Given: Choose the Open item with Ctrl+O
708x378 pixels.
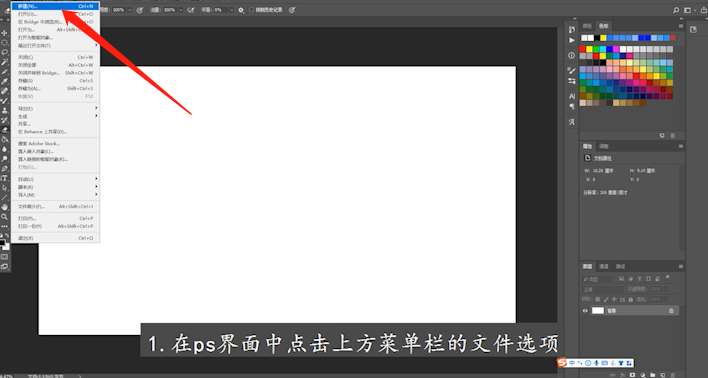Looking at the screenshot, I should tap(55, 14).
